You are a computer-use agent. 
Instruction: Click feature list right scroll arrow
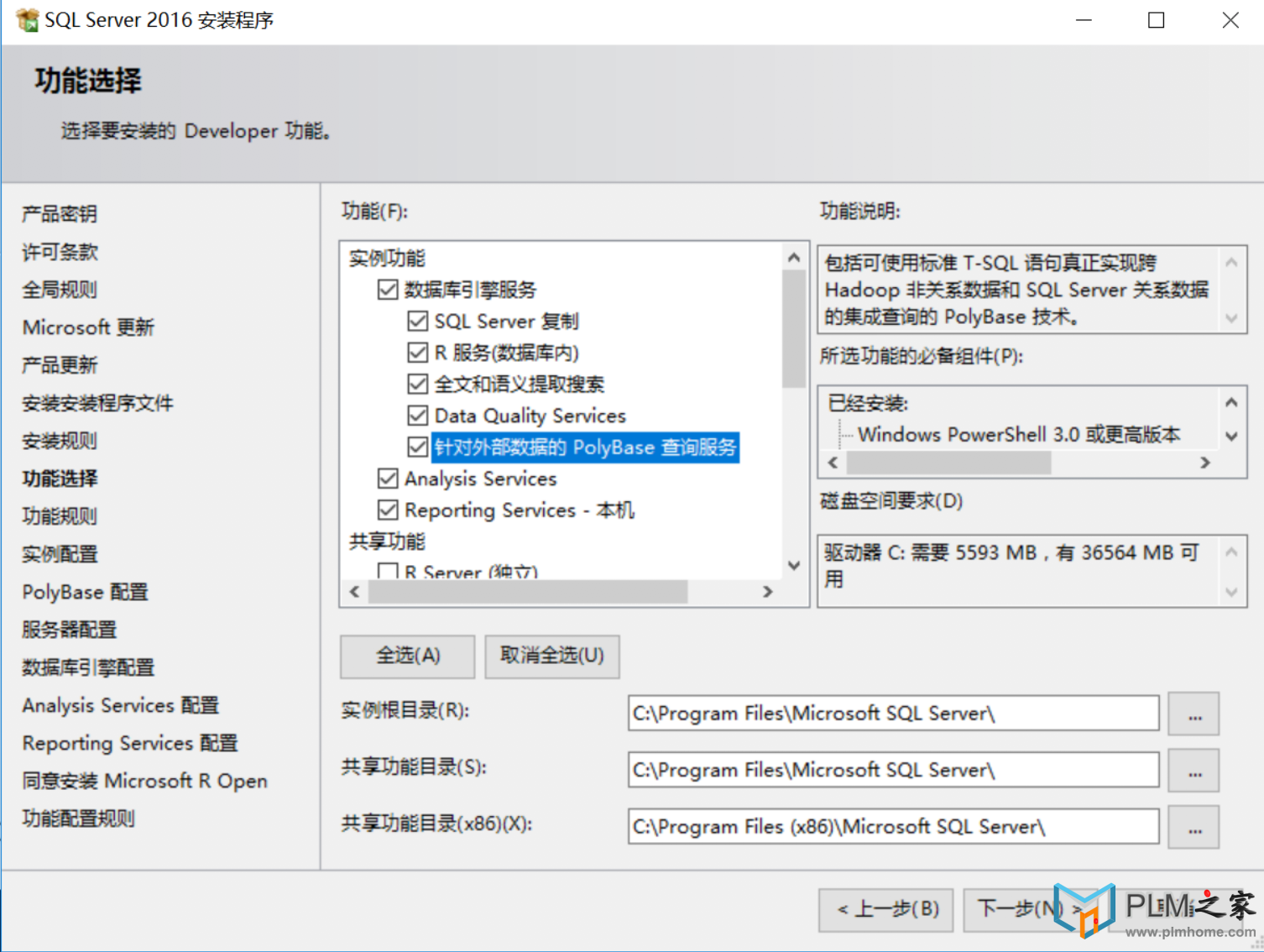click(767, 592)
